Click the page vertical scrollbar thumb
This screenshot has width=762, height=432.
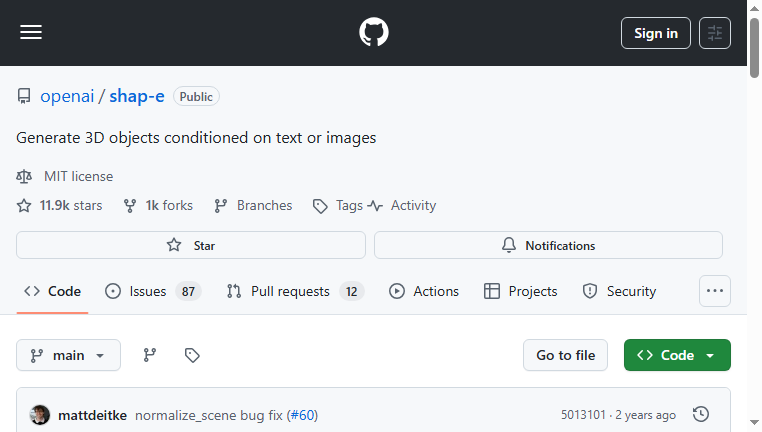[754, 48]
